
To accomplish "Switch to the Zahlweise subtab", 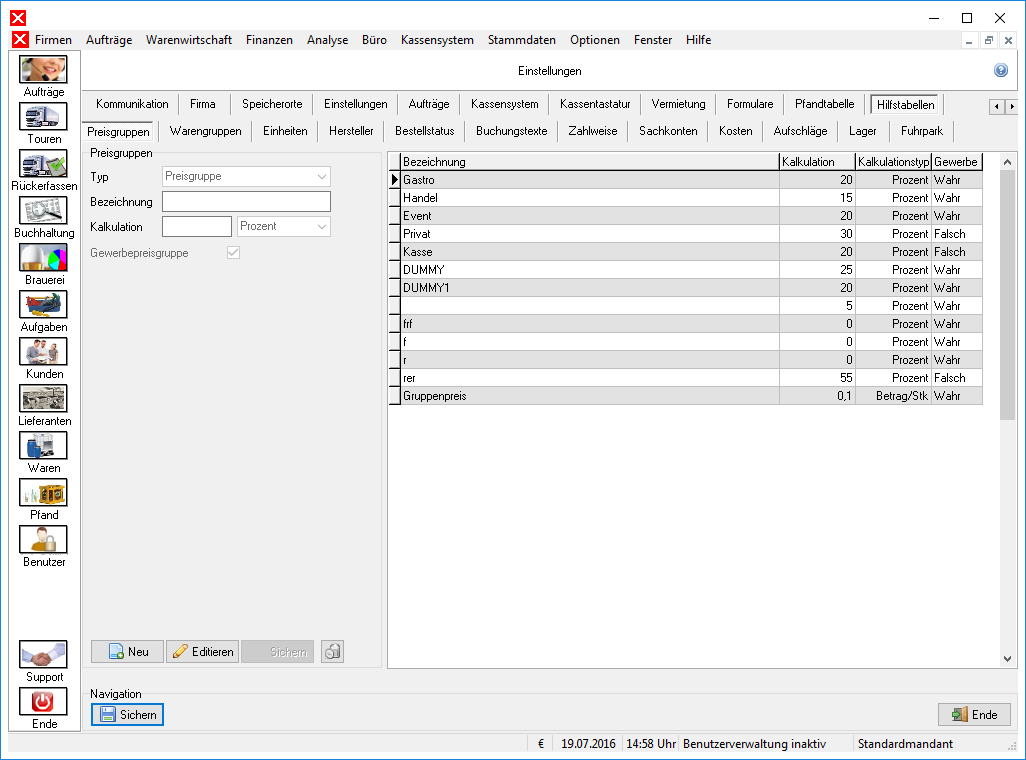I will 593,131.
